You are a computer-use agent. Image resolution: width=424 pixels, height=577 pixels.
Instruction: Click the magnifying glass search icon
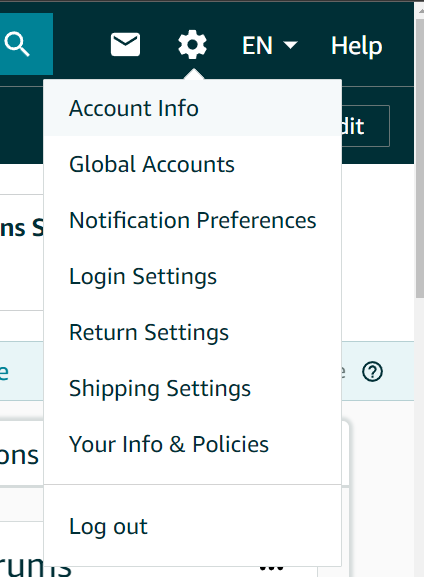17,45
